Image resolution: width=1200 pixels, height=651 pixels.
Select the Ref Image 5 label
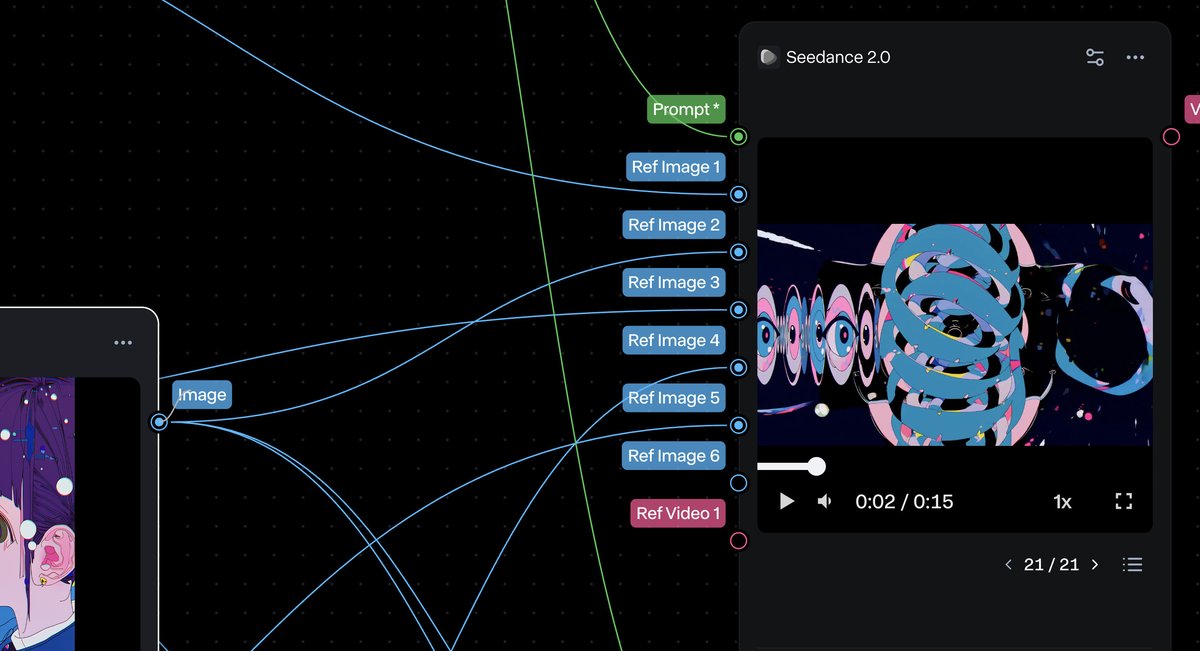click(674, 398)
